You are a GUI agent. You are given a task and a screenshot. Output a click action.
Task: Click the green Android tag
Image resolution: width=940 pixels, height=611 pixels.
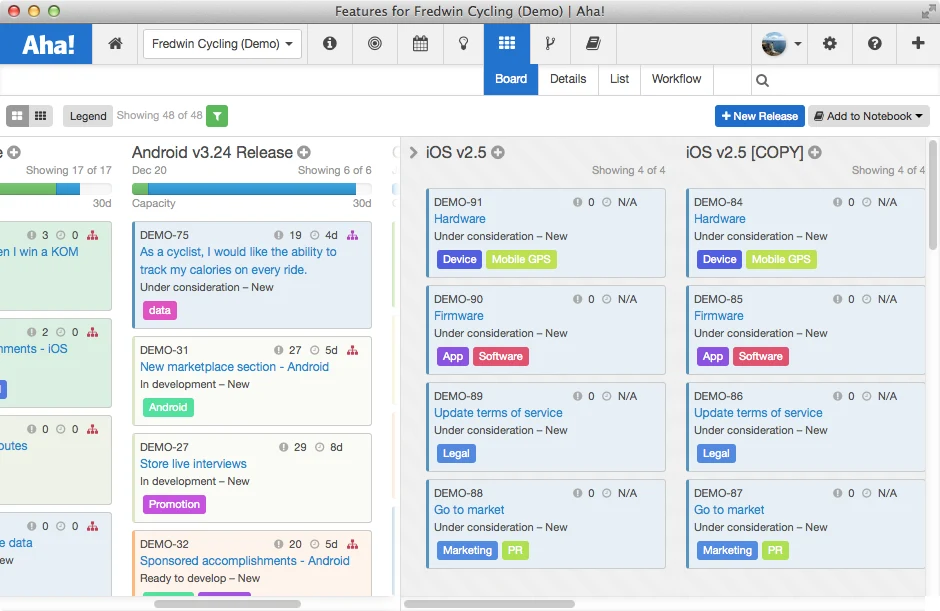click(x=168, y=407)
